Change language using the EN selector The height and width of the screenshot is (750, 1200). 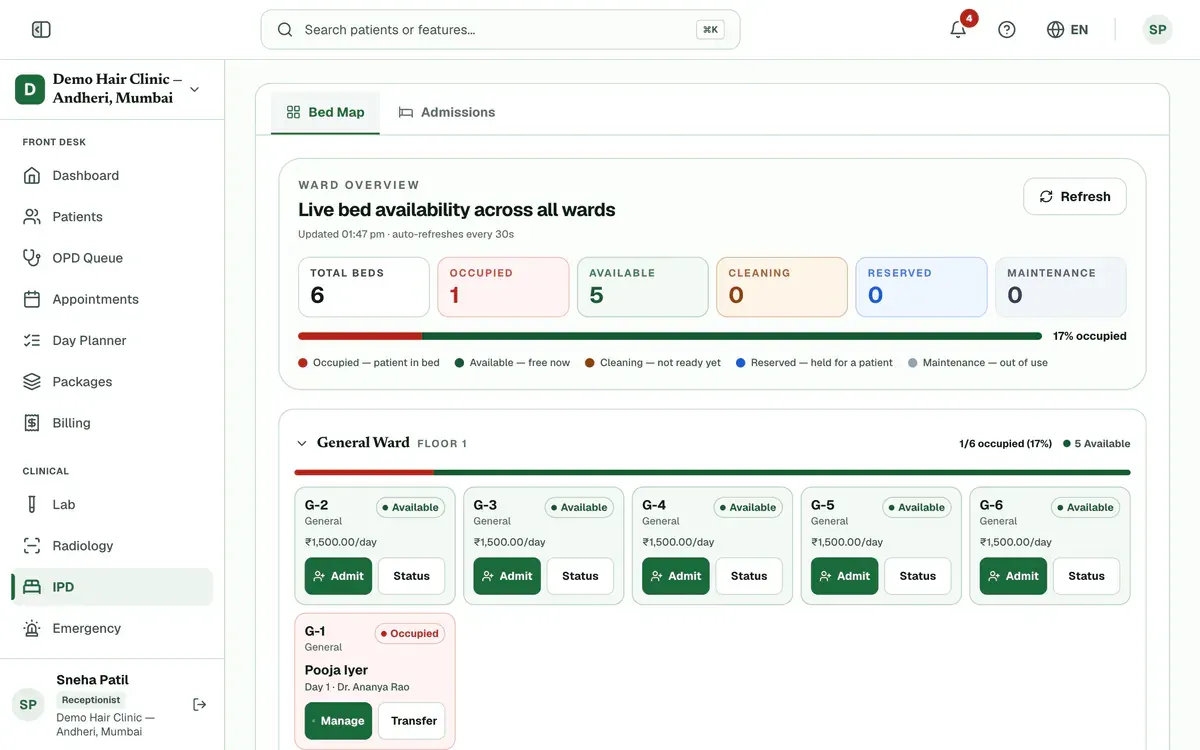click(x=1067, y=30)
